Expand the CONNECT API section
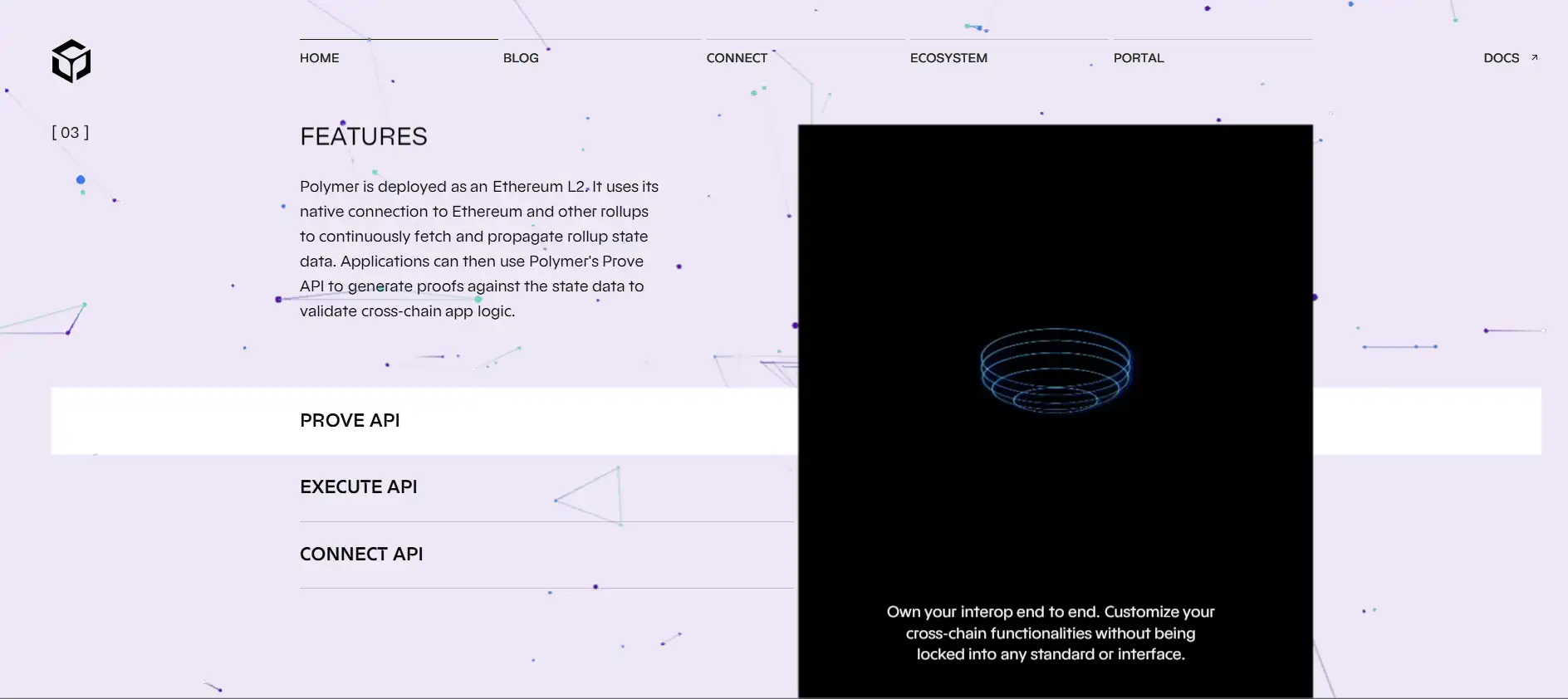This screenshot has width=1568, height=699. [x=361, y=555]
